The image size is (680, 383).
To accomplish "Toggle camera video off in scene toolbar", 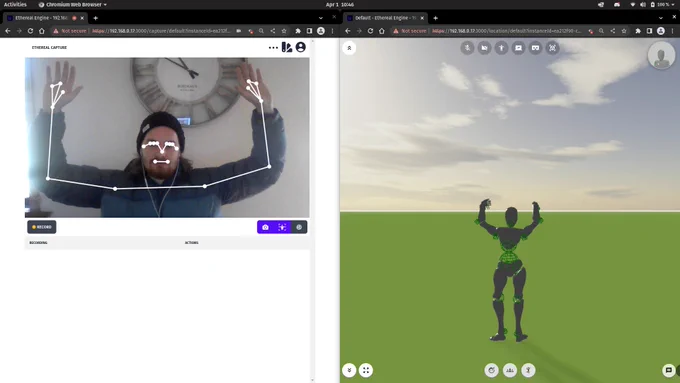I will pyautogui.click(x=484, y=48).
